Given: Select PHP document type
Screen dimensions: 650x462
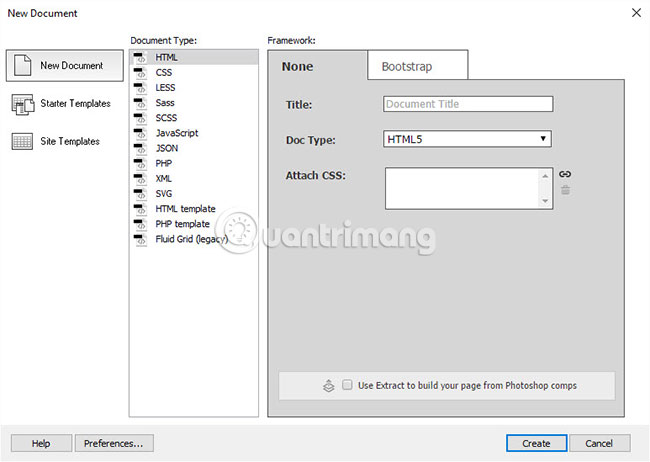Looking at the screenshot, I should [194, 163].
